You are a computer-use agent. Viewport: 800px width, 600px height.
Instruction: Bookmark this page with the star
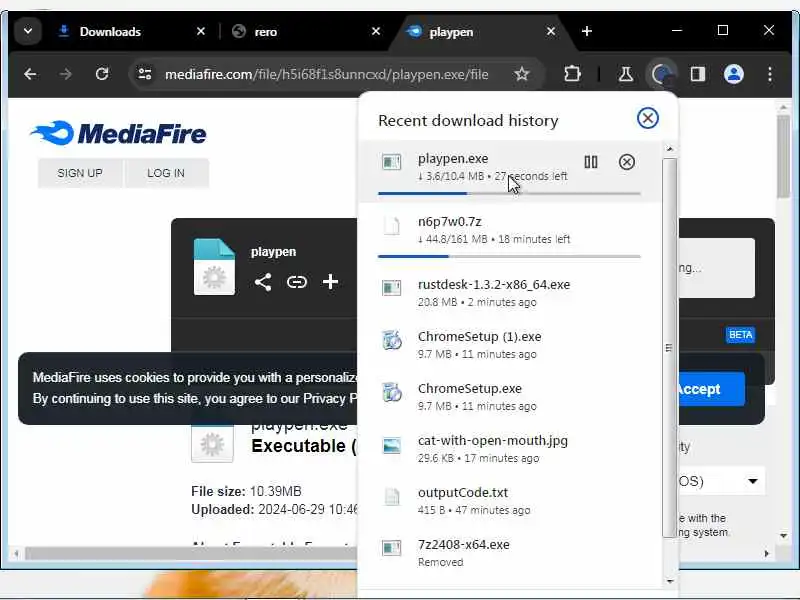pos(521,74)
